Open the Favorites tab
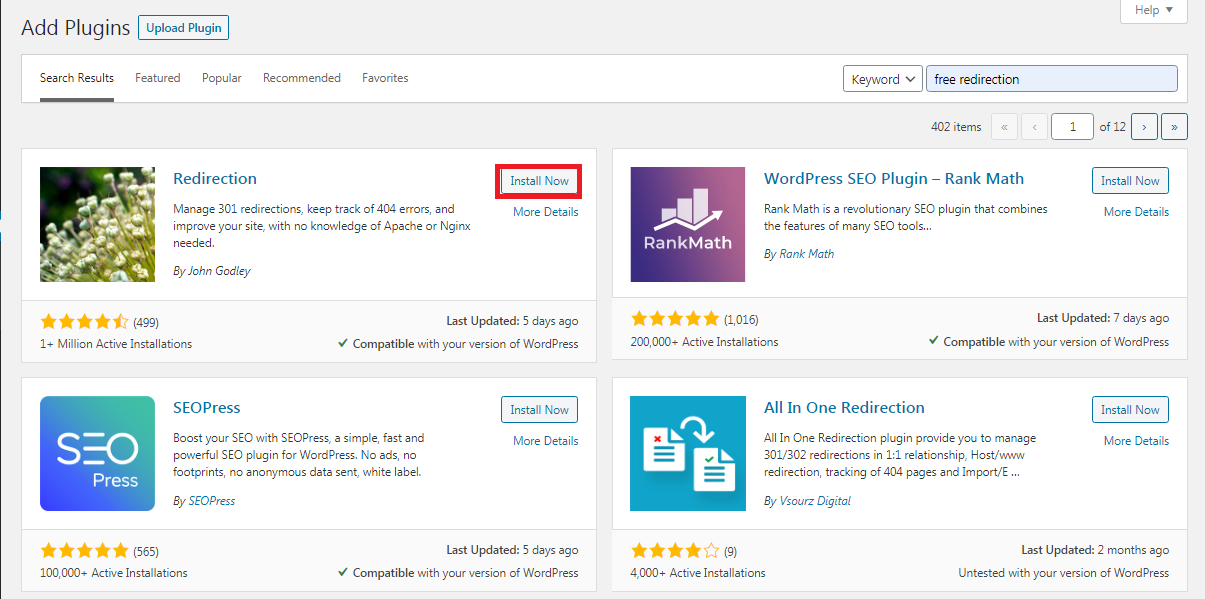 coord(385,78)
